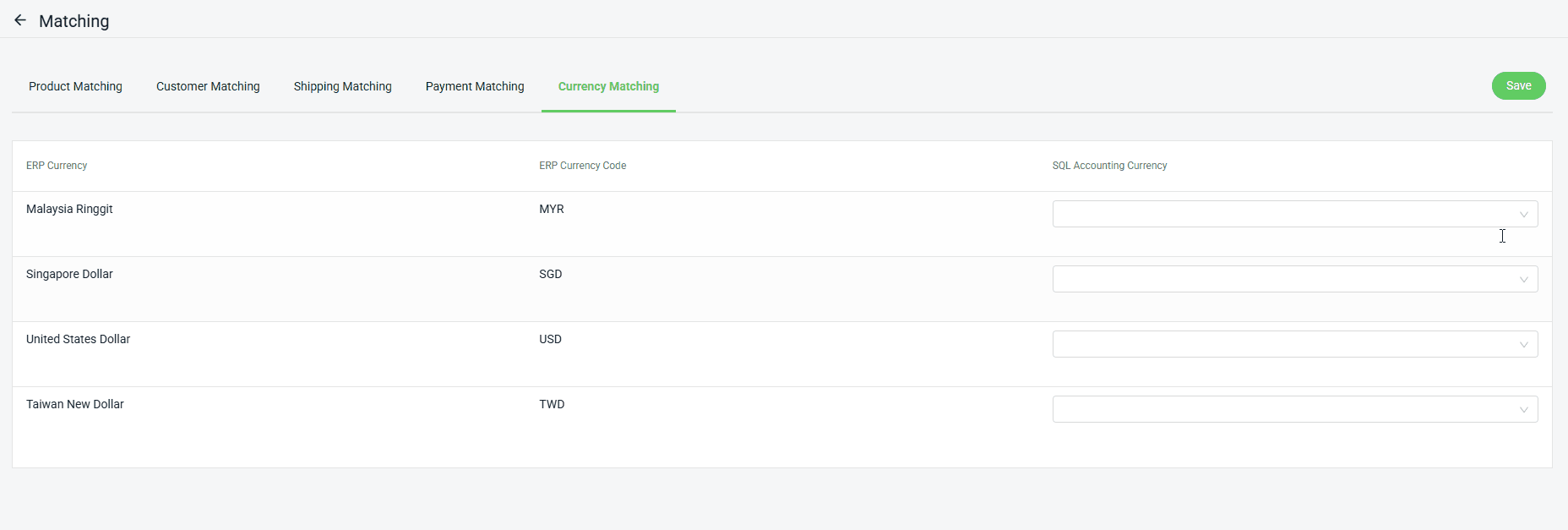
Task: Click the back arrow beside Matching
Action: (x=20, y=20)
